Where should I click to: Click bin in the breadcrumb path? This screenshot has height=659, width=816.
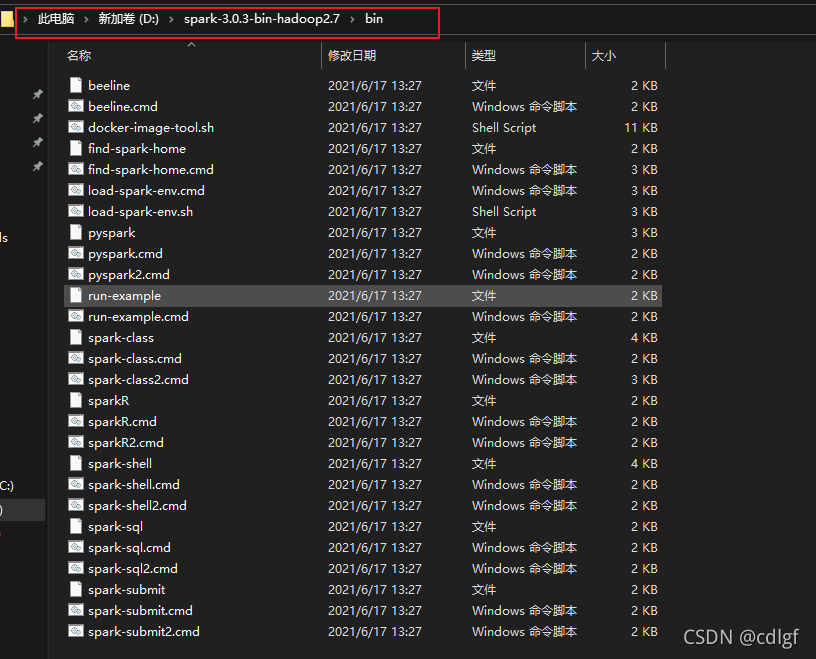pyautogui.click(x=373, y=18)
